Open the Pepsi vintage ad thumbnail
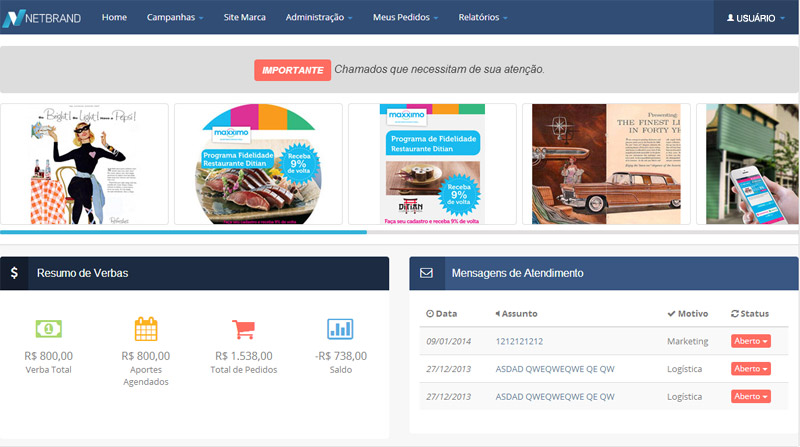The height and width of the screenshot is (447, 800). [84, 164]
